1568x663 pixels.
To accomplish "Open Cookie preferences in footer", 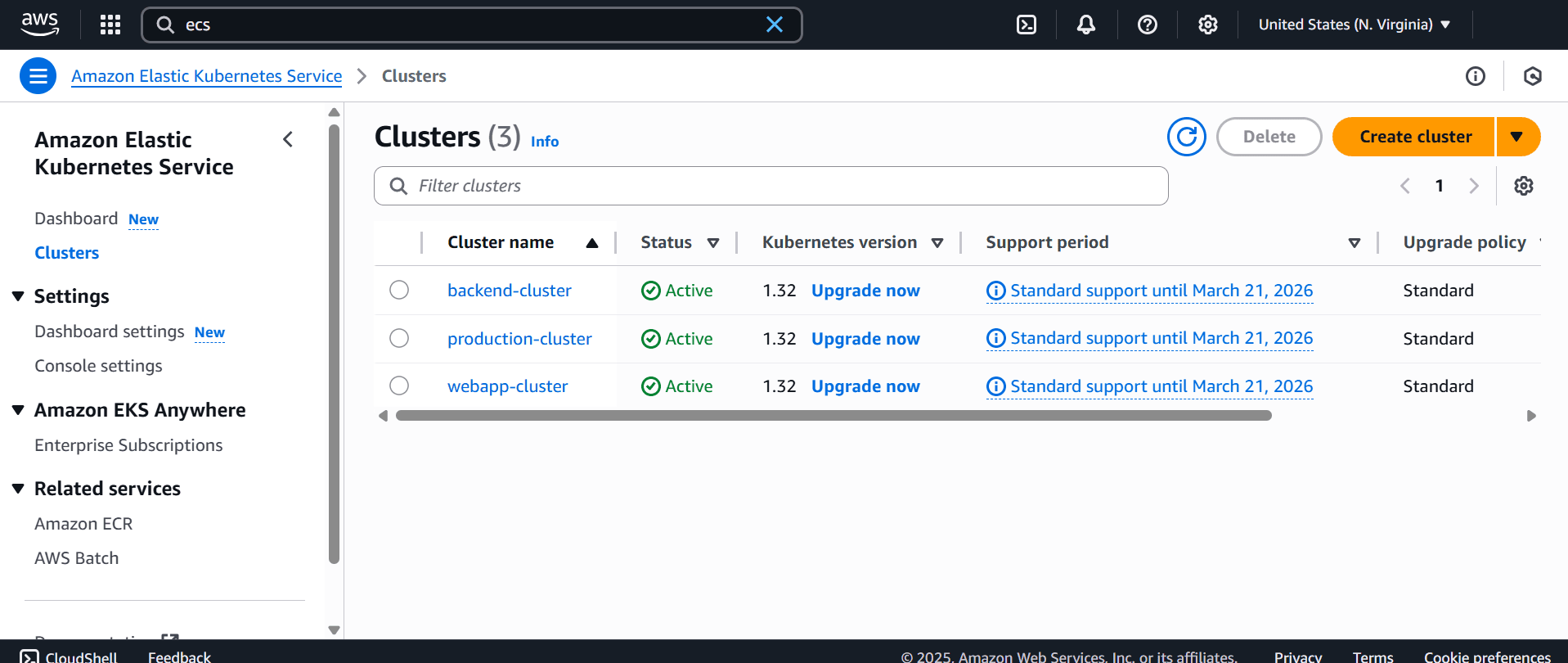I will click(x=1487, y=656).
